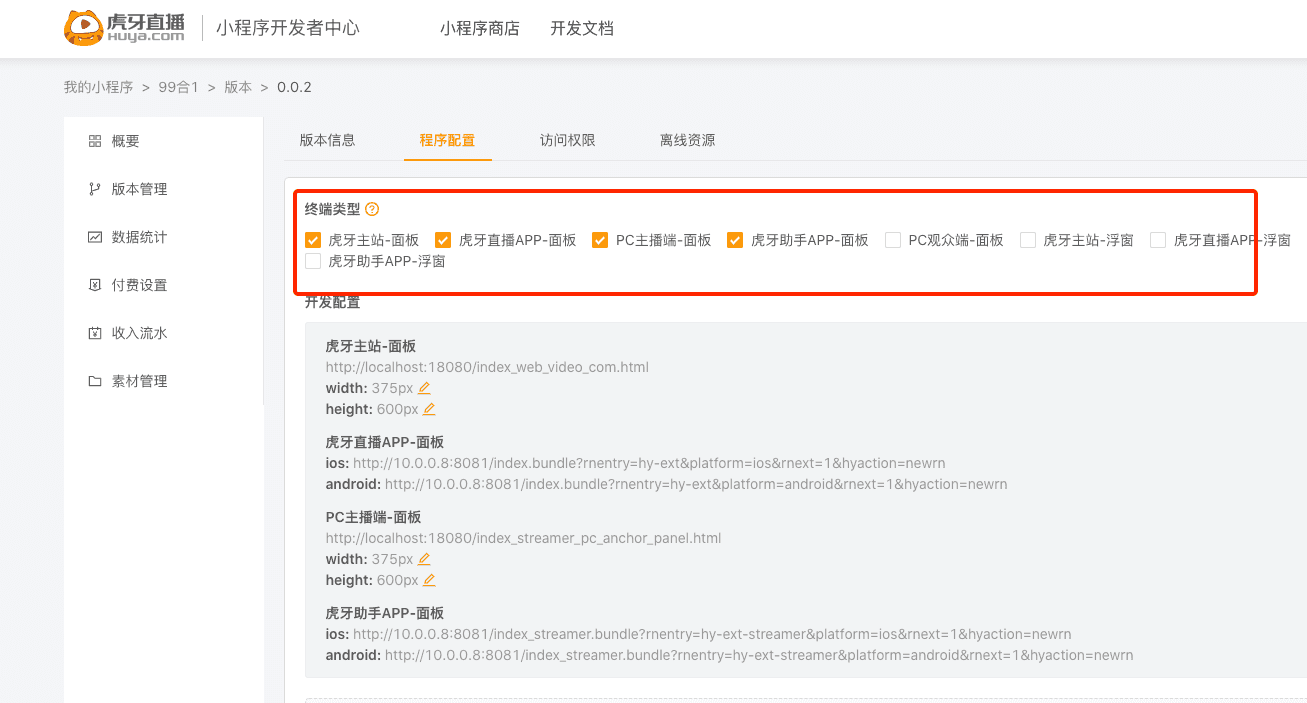Click the 概要 grid icon in sidebar
Image resolution: width=1307 pixels, height=703 pixels.
[95, 141]
